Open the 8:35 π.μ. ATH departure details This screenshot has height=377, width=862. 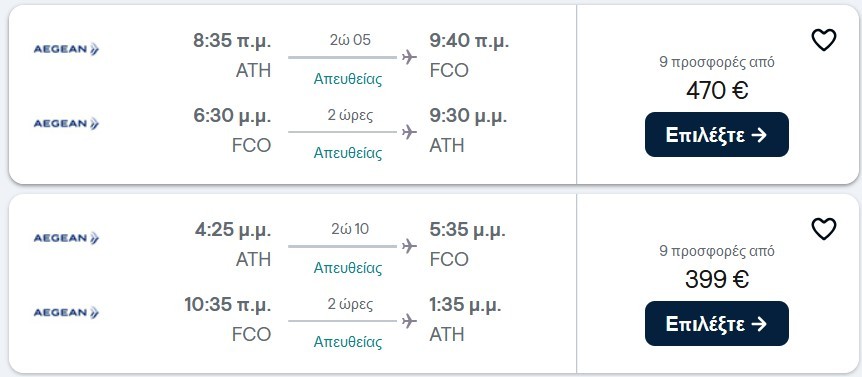[232, 56]
